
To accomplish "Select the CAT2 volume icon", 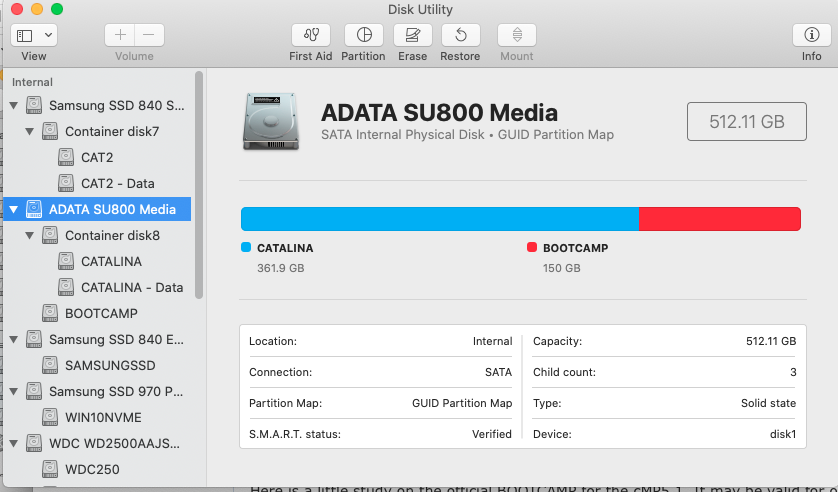I will click(x=66, y=157).
